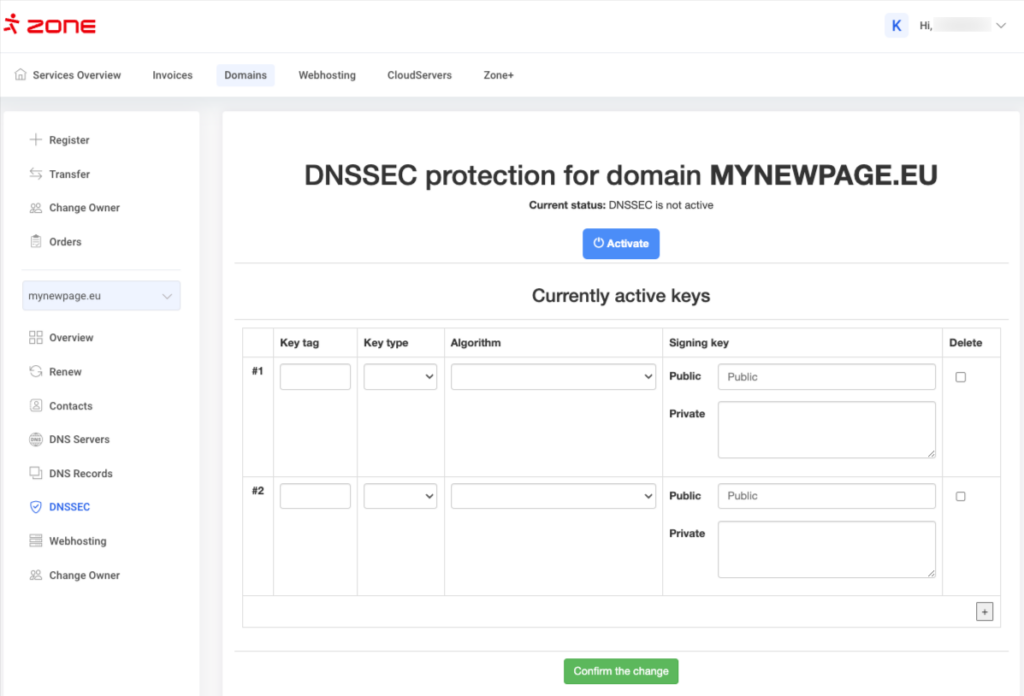This screenshot has width=1024, height=696.
Task: Click the Renew refresh icon
Action: click(36, 372)
